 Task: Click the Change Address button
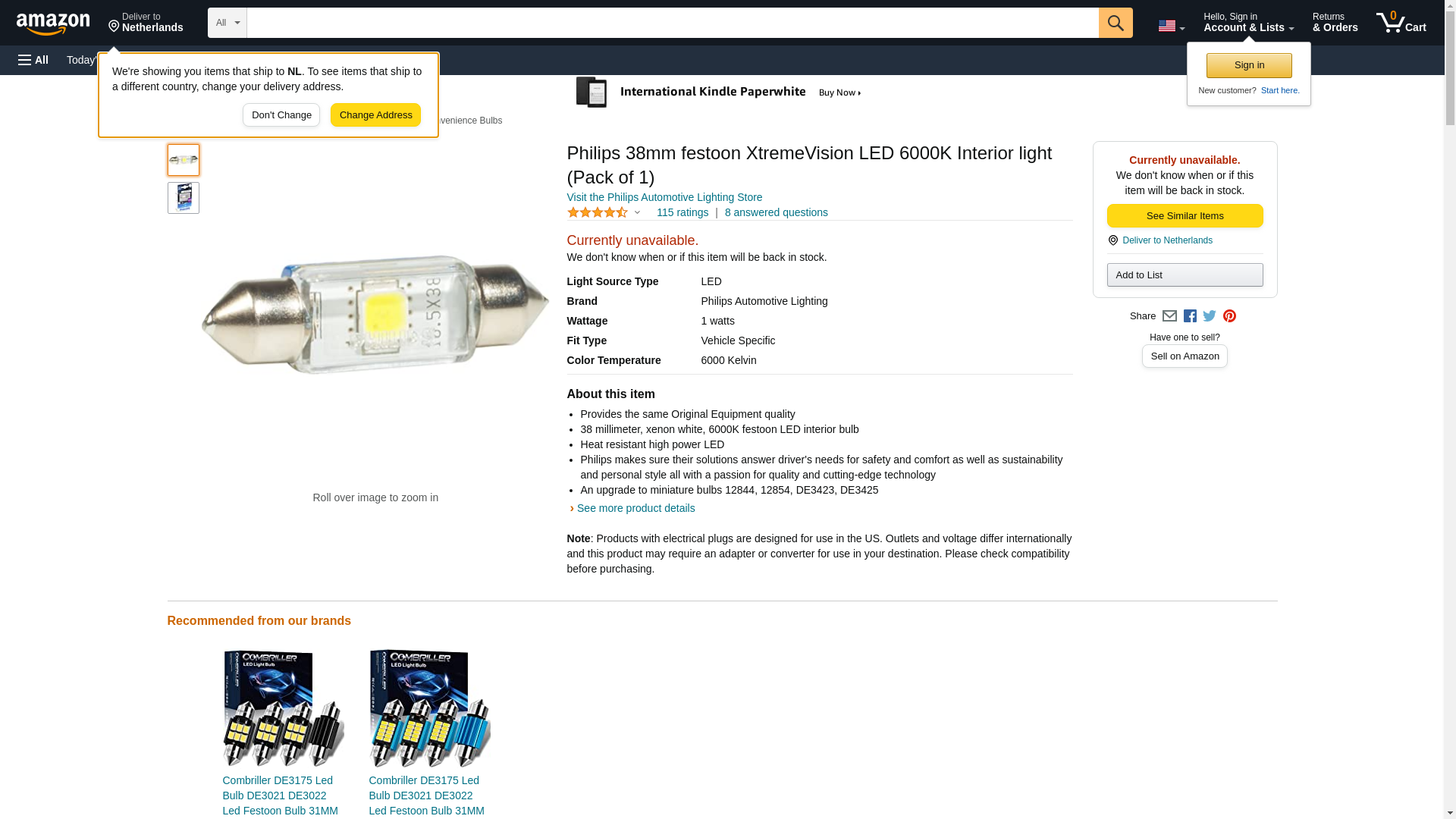375,115
